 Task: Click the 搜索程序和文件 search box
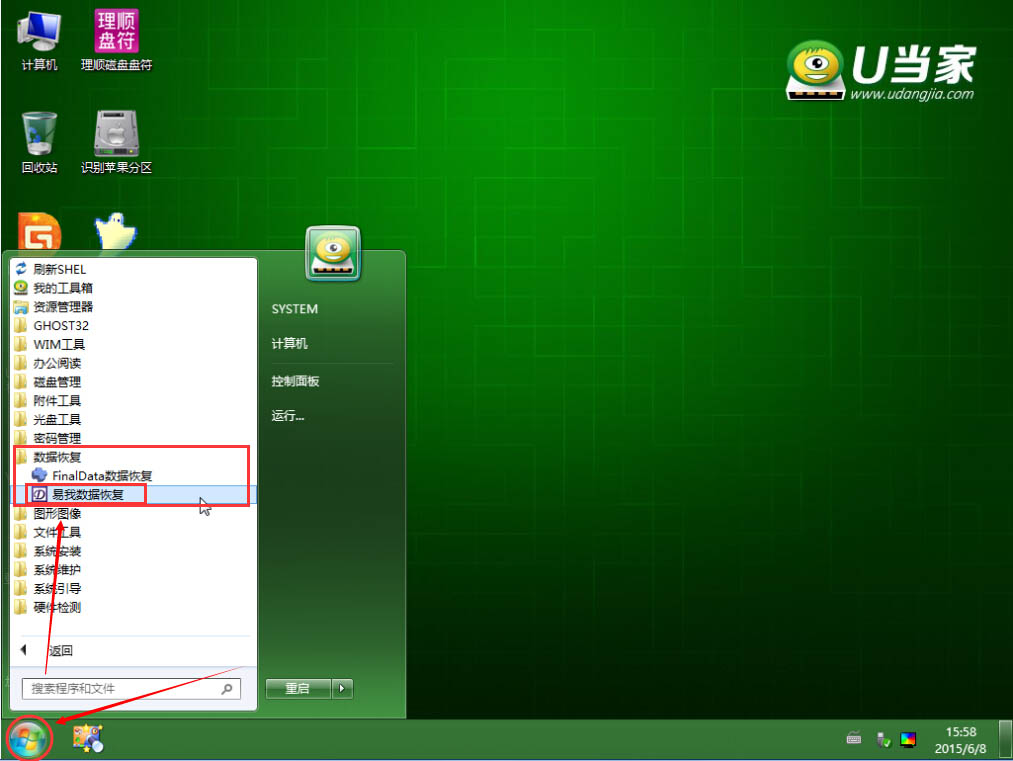120,689
